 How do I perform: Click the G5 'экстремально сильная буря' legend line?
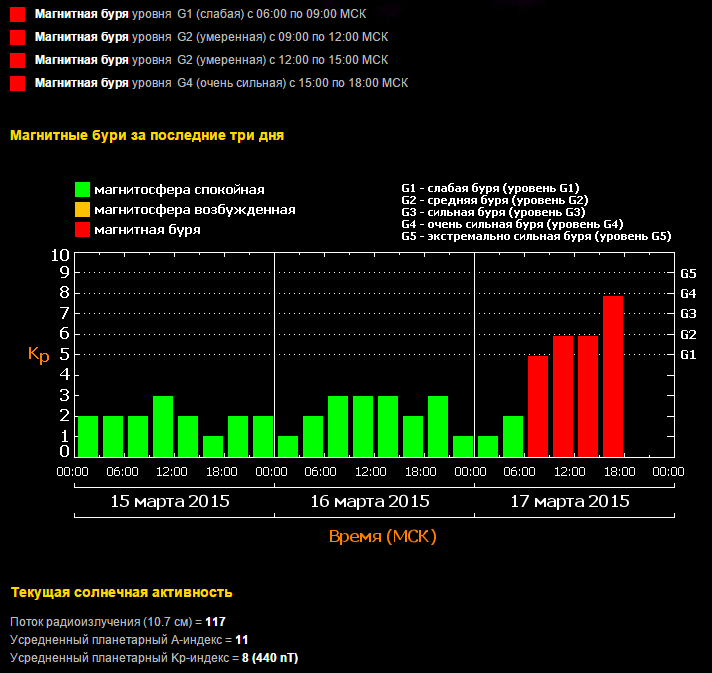[535, 237]
